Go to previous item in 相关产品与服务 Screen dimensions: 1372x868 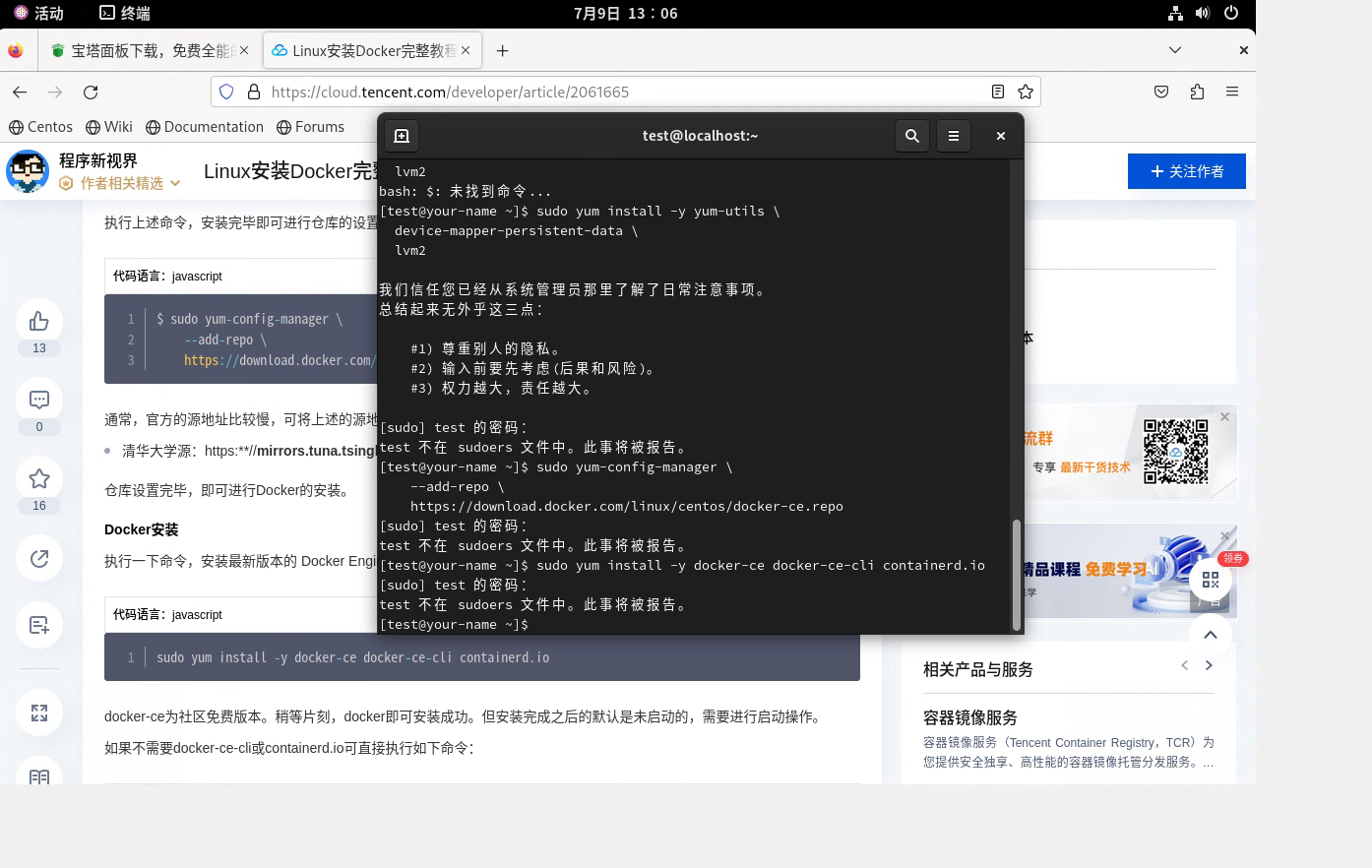click(1185, 666)
